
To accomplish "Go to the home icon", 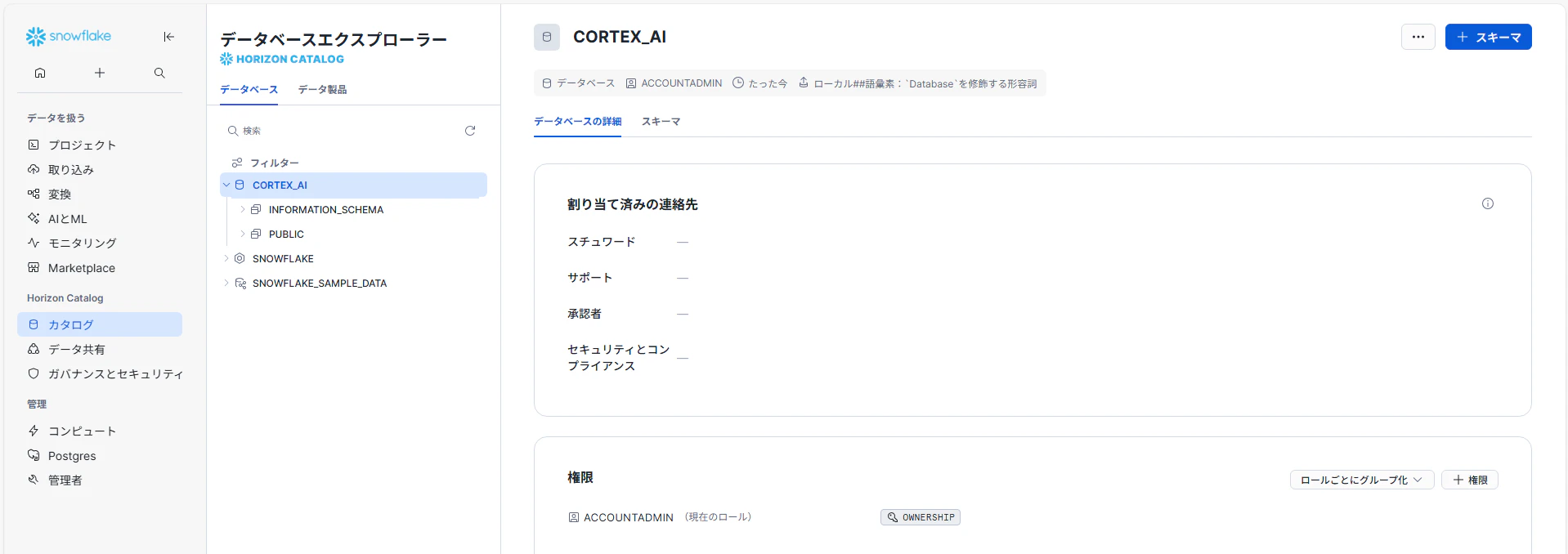I will (x=40, y=73).
